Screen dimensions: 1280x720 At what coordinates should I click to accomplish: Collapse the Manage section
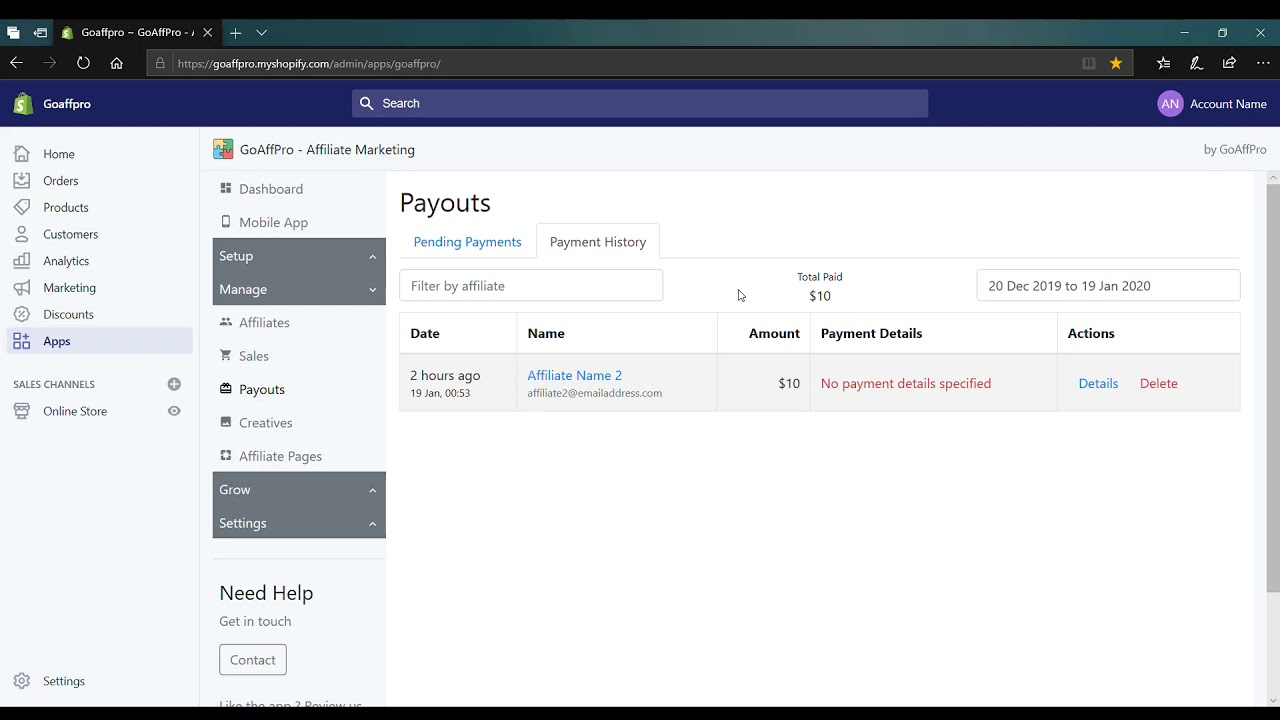pyautogui.click(x=299, y=289)
